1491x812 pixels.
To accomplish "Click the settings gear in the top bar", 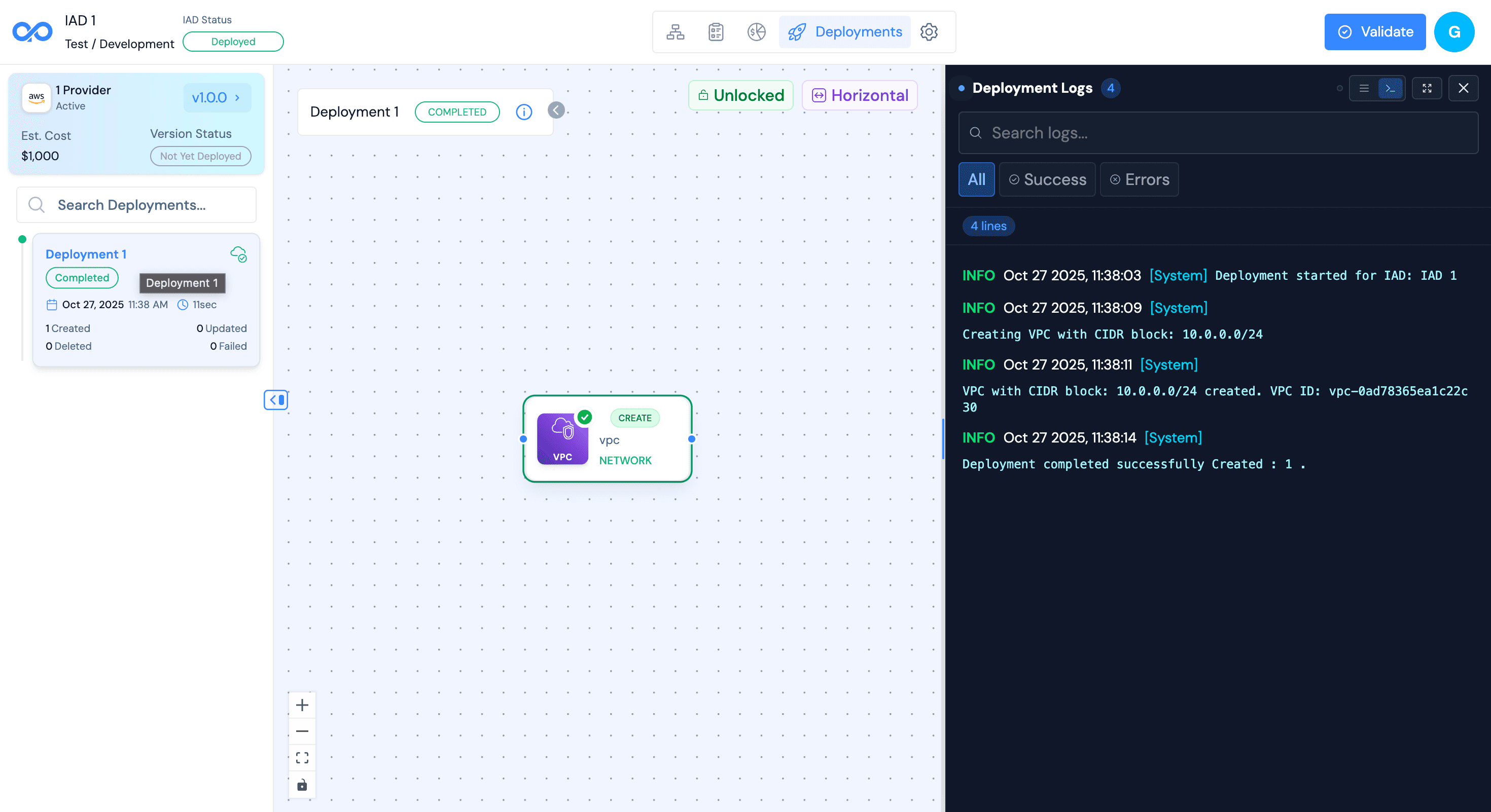I will (x=929, y=32).
